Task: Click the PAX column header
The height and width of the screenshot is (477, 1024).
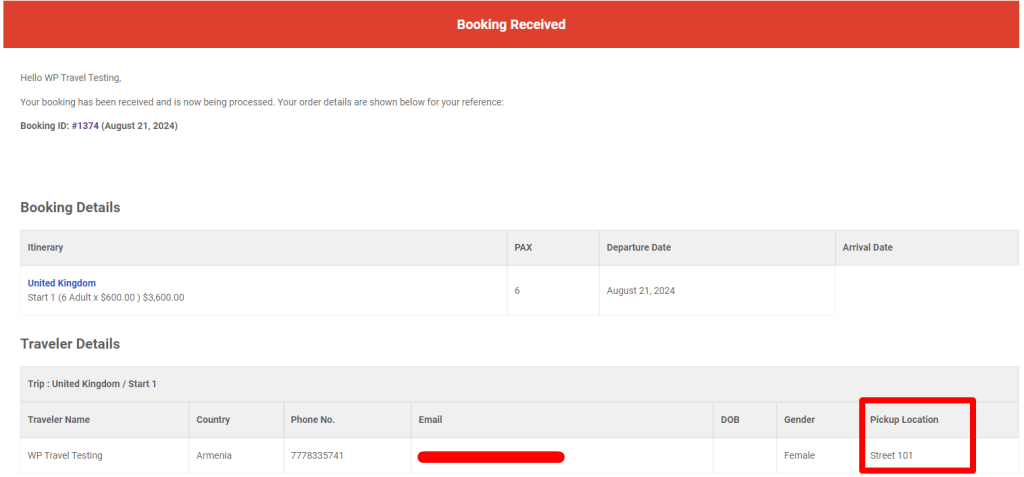Action: point(523,247)
